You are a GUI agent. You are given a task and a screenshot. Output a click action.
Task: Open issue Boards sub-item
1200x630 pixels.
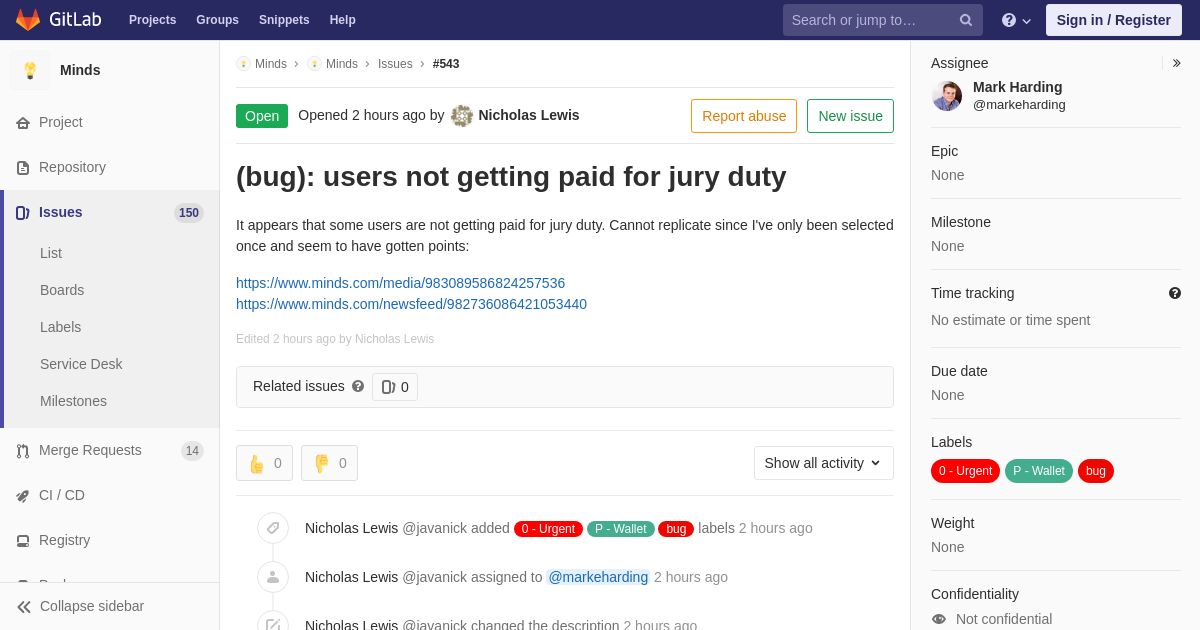(x=62, y=290)
